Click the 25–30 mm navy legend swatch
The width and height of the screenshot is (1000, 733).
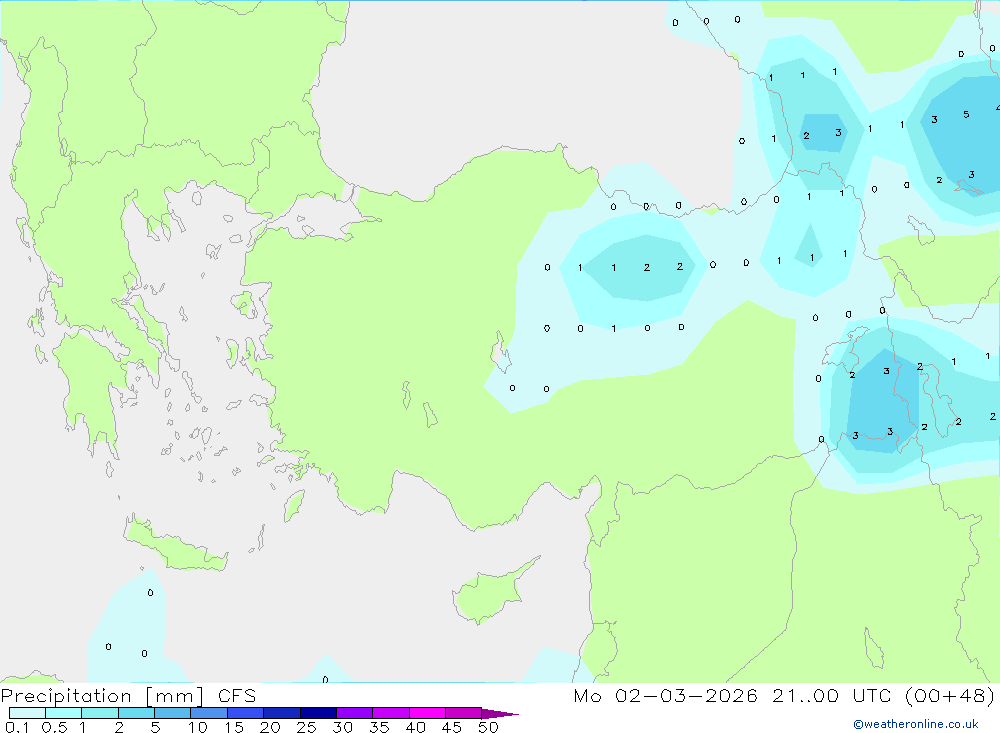point(318,713)
